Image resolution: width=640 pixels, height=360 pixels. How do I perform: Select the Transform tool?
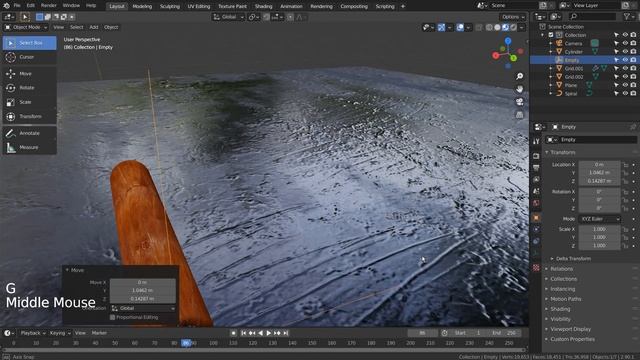pos(29,116)
